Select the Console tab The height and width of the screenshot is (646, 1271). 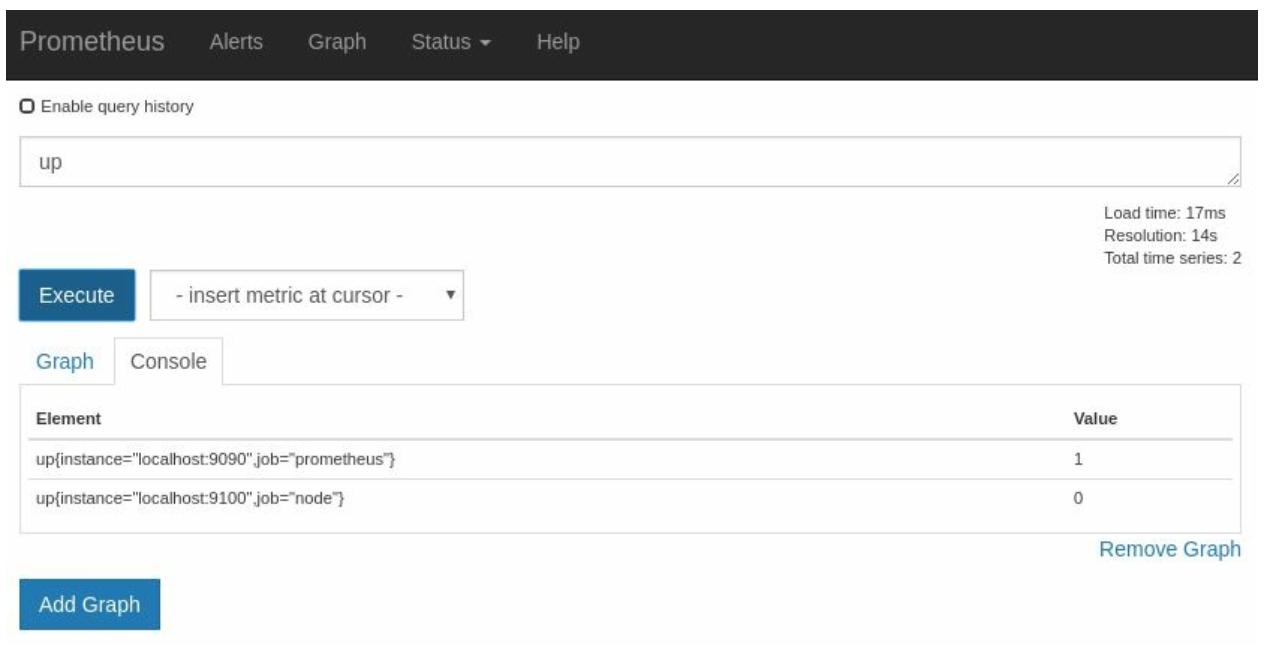[168, 361]
